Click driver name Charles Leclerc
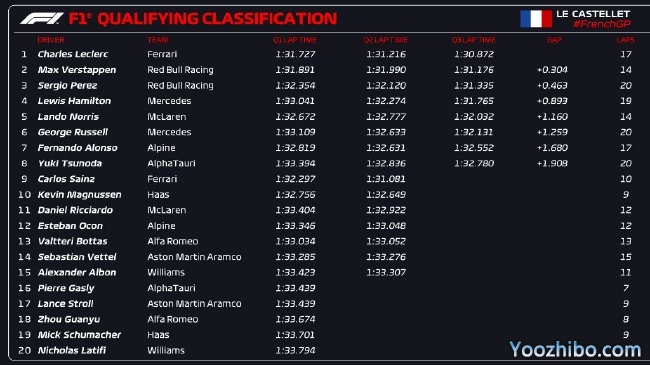 pos(73,54)
